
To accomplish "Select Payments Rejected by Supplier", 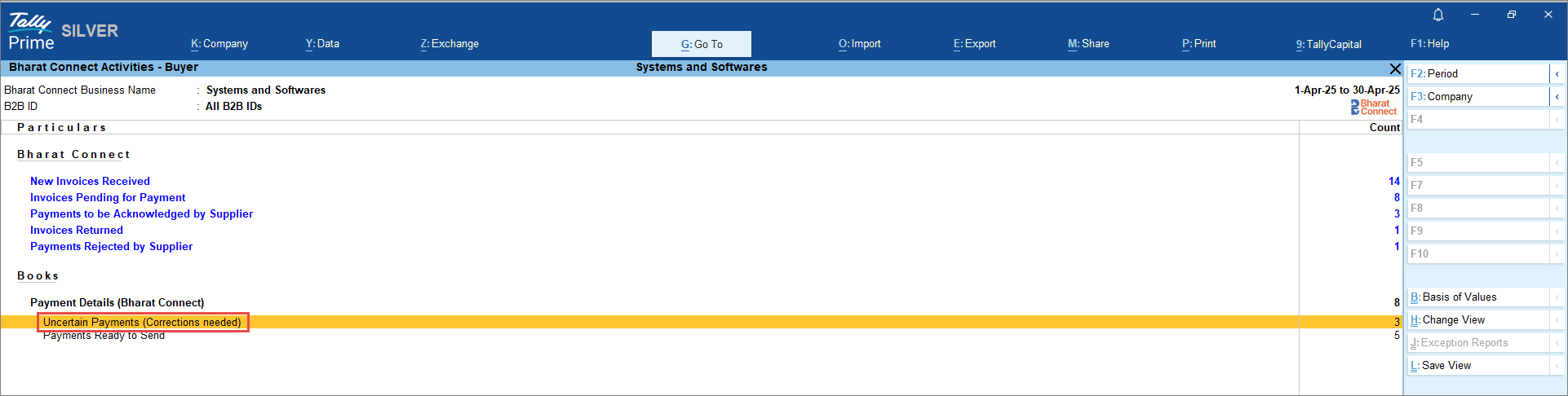I will pos(111,247).
